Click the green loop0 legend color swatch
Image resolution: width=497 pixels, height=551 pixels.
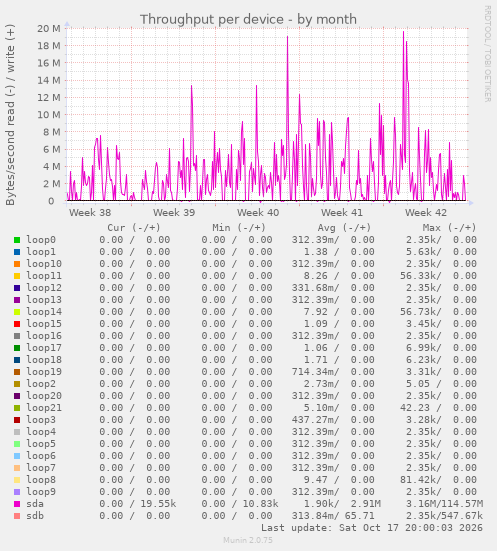click(17, 240)
